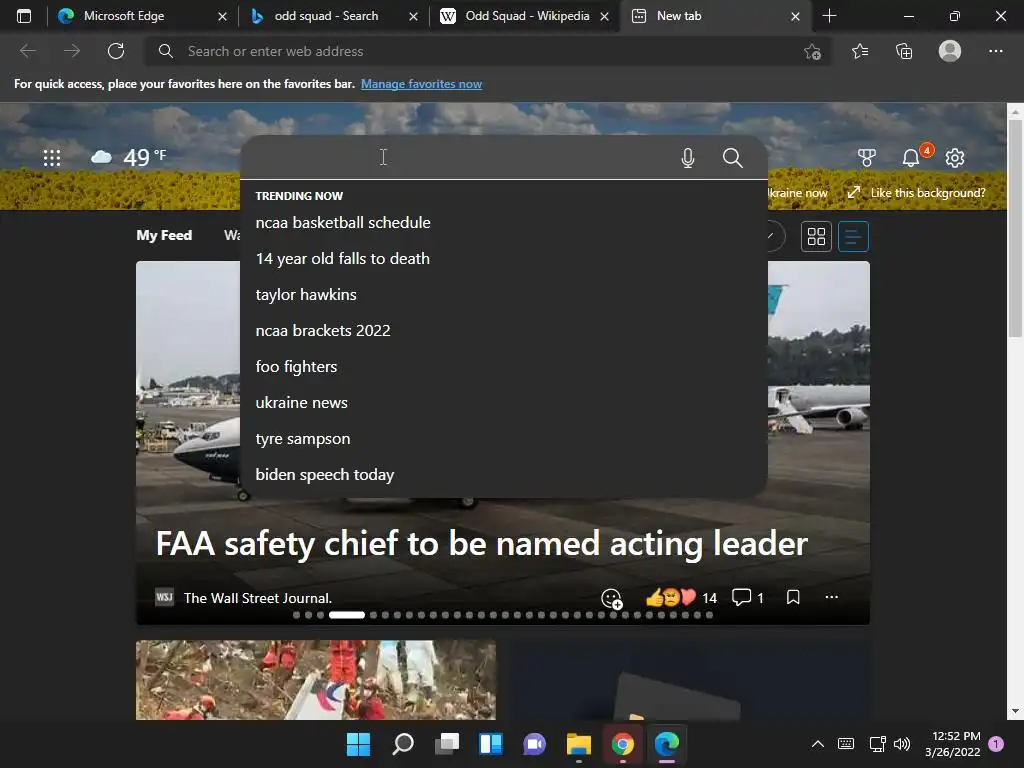
Task: Click Manage favorites now link
Action: tap(421, 84)
